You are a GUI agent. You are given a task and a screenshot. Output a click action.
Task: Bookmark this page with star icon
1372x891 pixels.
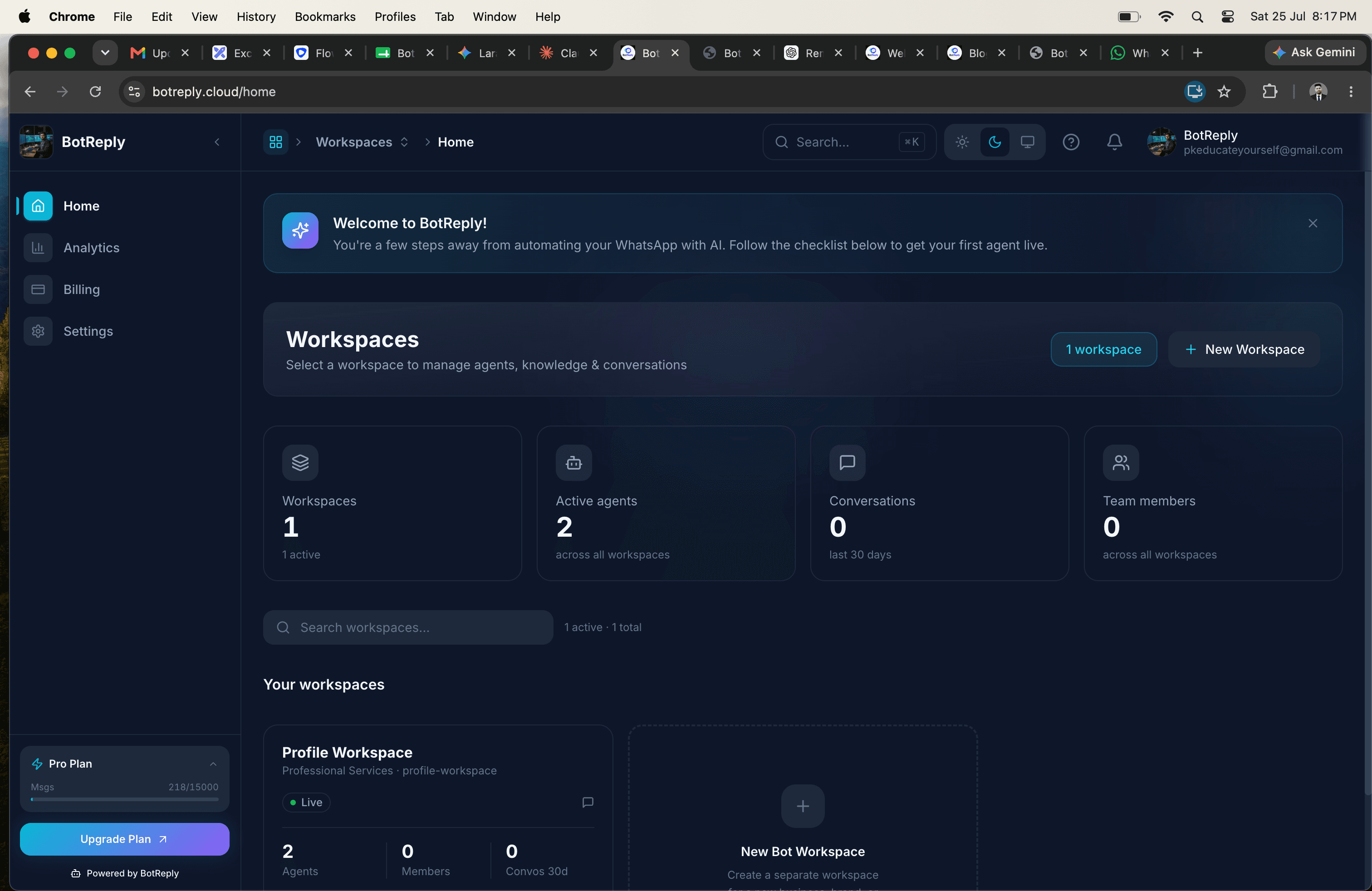click(x=1224, y=92)
